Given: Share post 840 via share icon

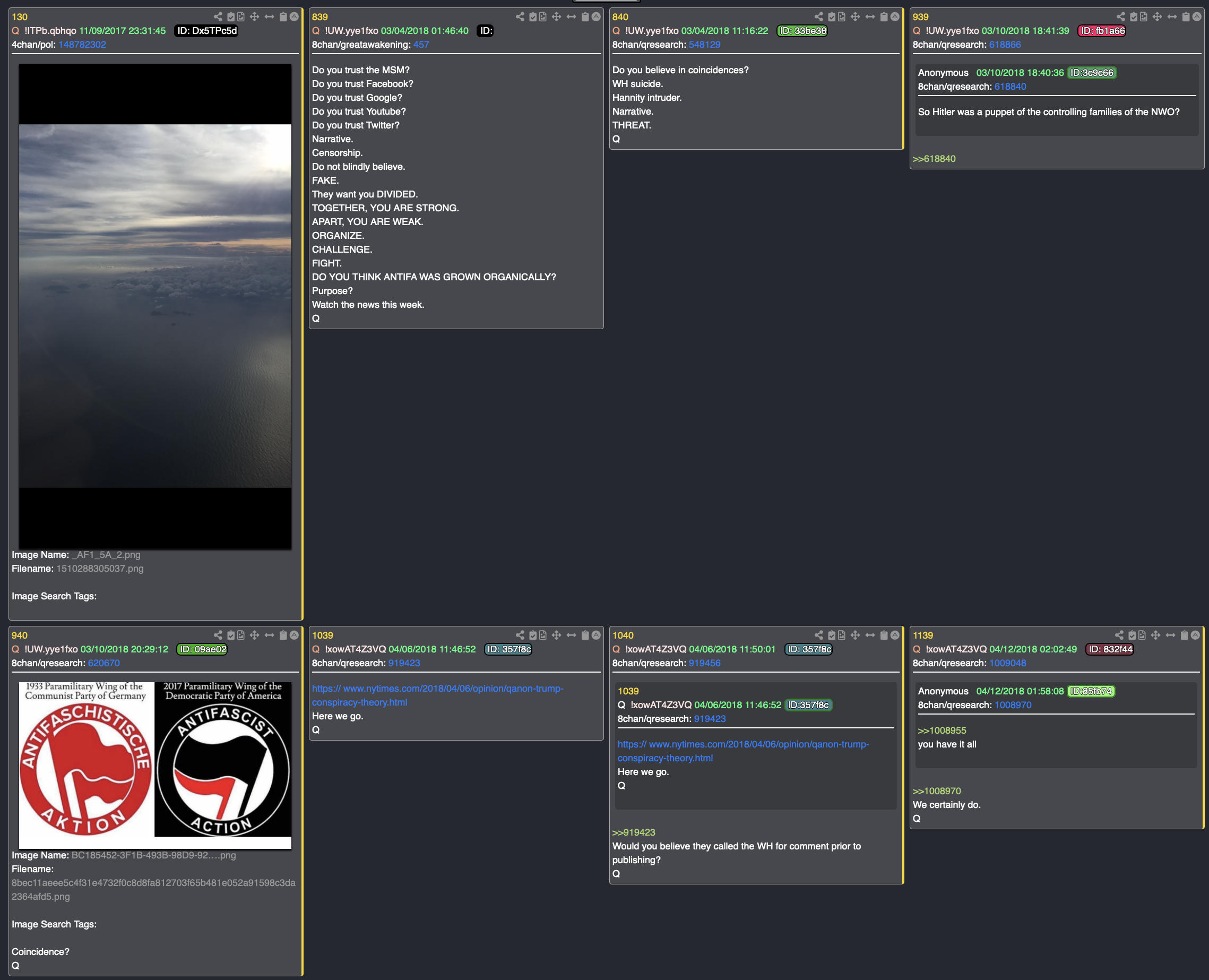Looking at the screenshot, I should [819, 17].
